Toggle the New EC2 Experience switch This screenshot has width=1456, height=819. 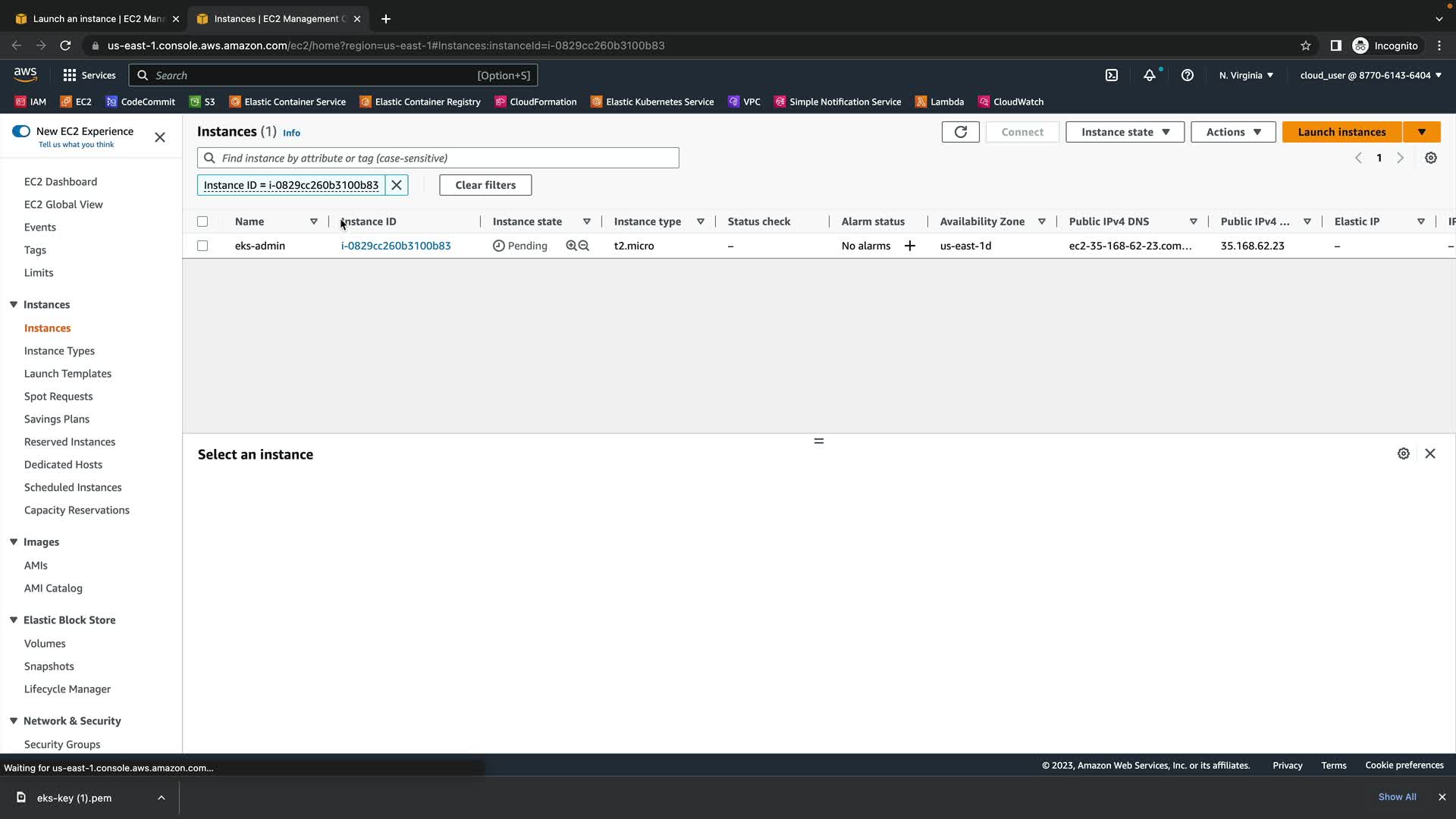coord(21,131)
